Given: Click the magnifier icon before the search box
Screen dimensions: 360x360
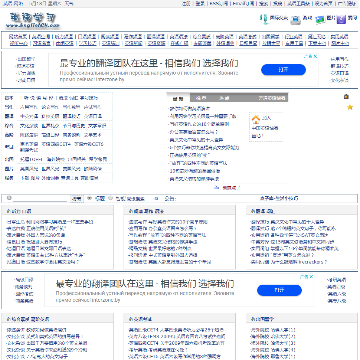Looking at the screenshot, I should 9,198.
